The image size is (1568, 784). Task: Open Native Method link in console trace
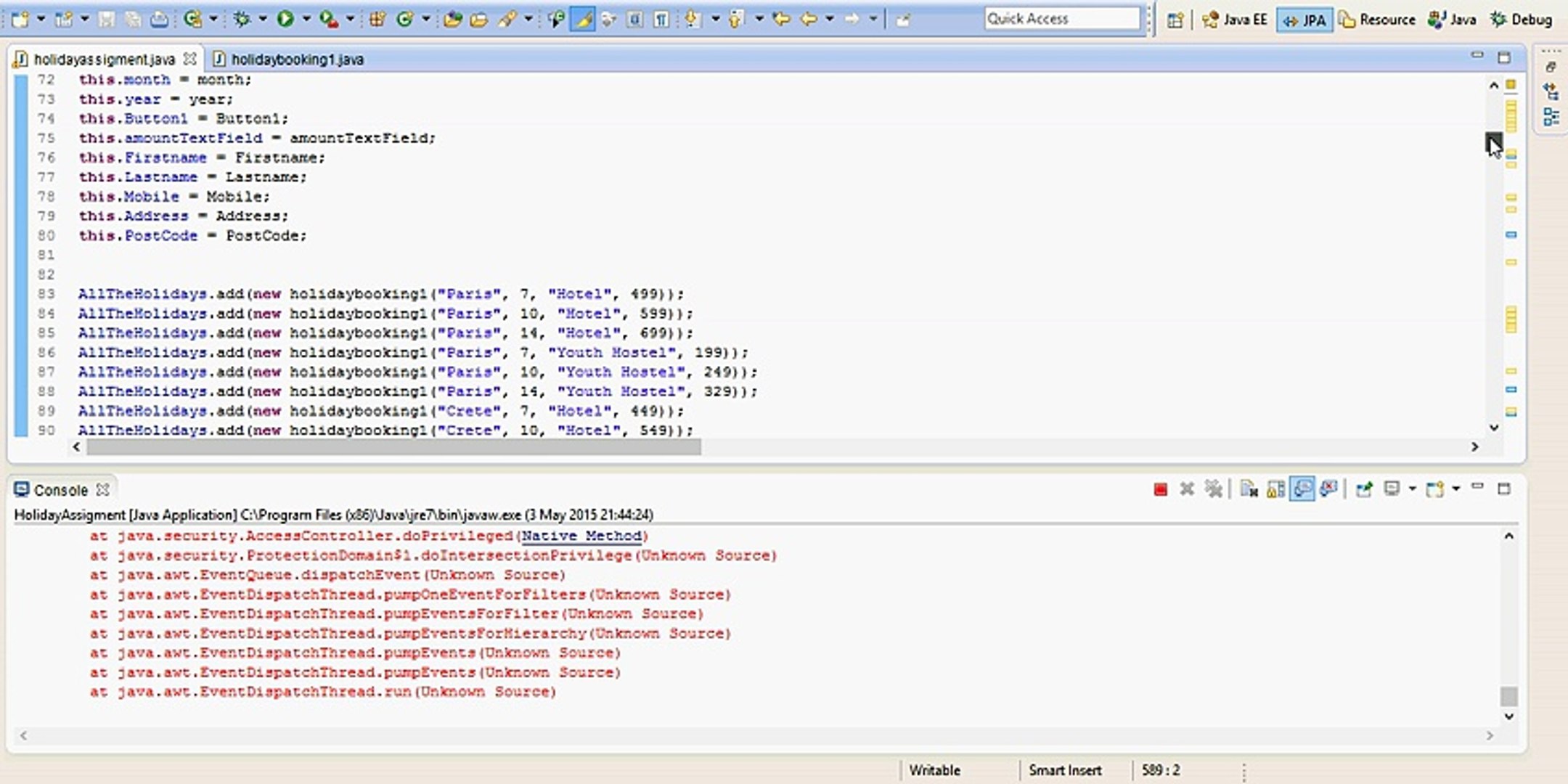click(x=581, y=536)
